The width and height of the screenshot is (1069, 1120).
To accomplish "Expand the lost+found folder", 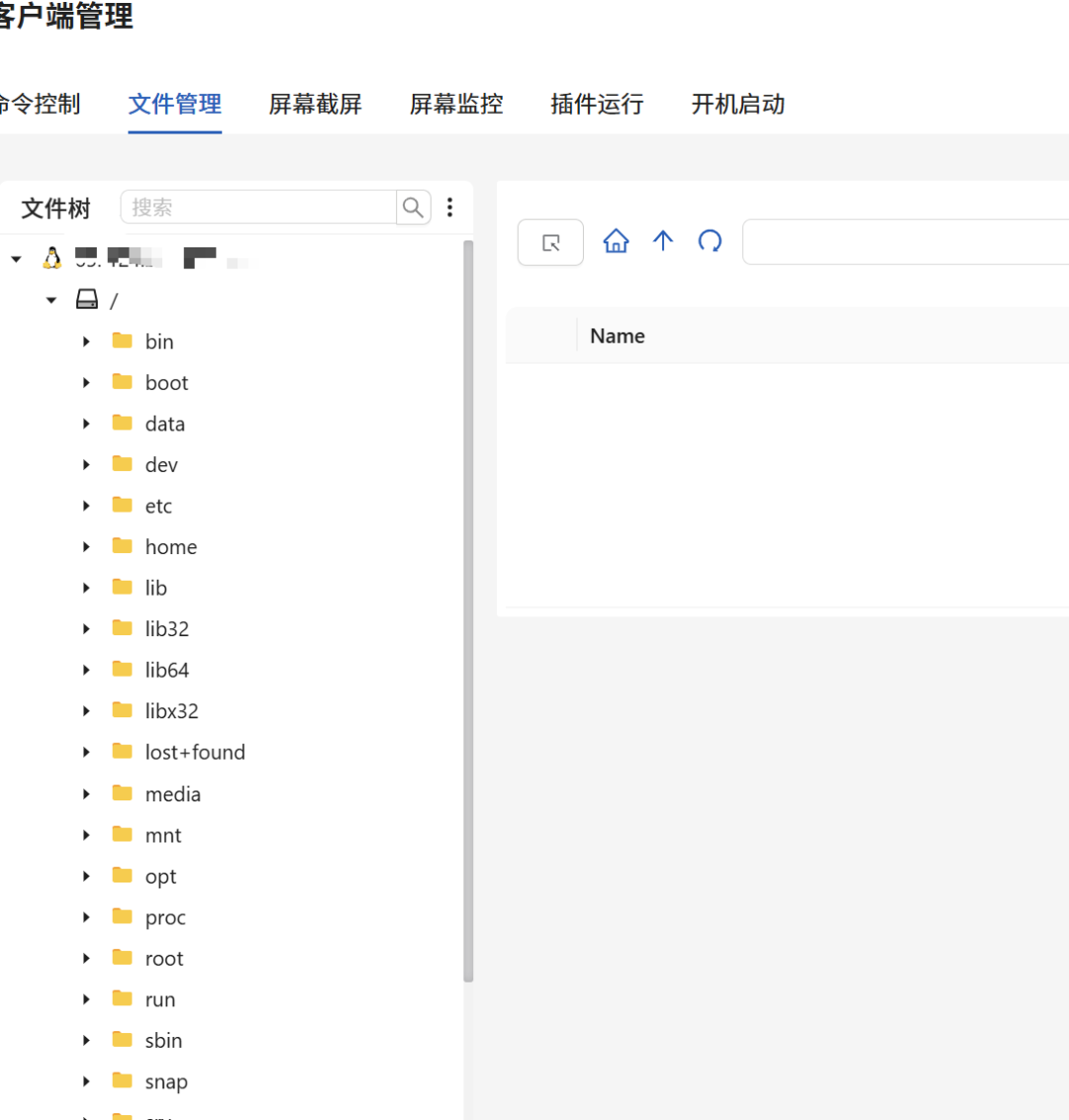I will click(x=86, y=752).
